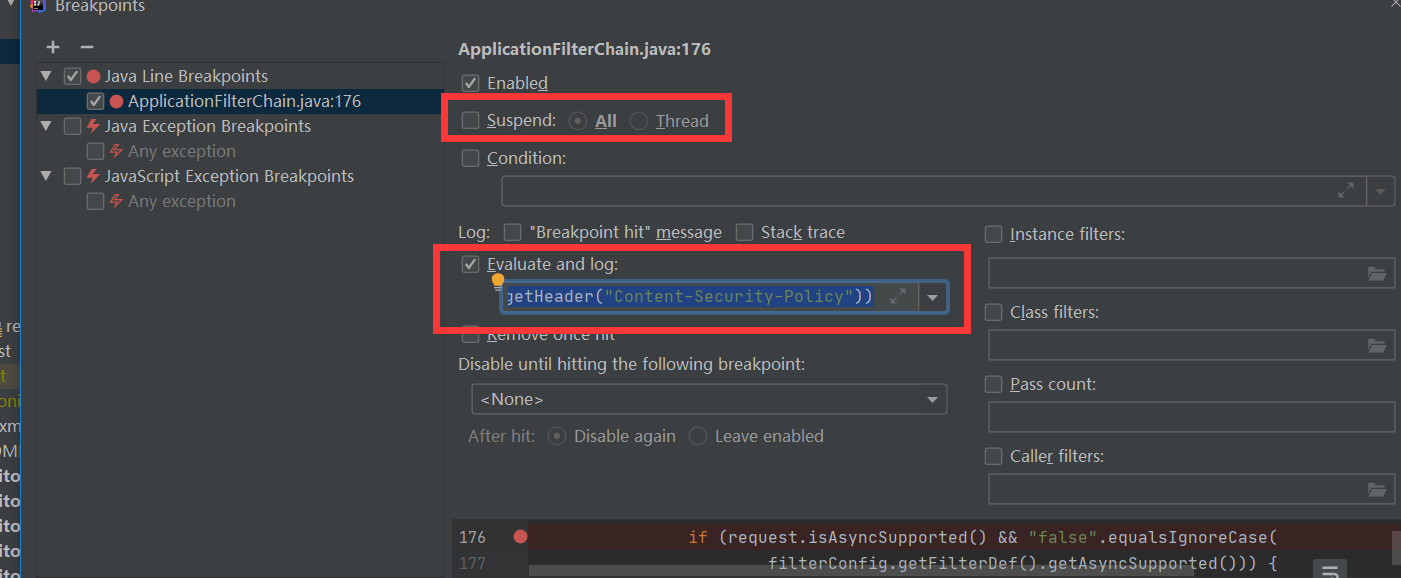
Task: Open the Disable until hitting breakpoint dropdown
Action: 709,399
